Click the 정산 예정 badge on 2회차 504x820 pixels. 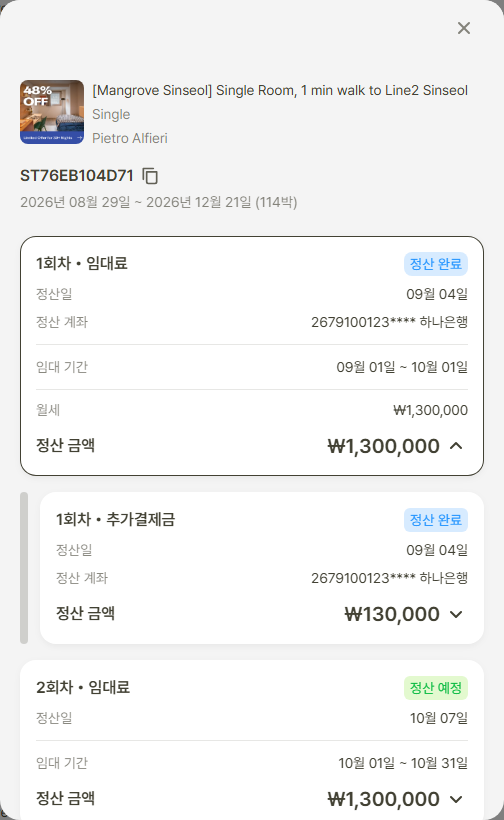tap(436, 688)
